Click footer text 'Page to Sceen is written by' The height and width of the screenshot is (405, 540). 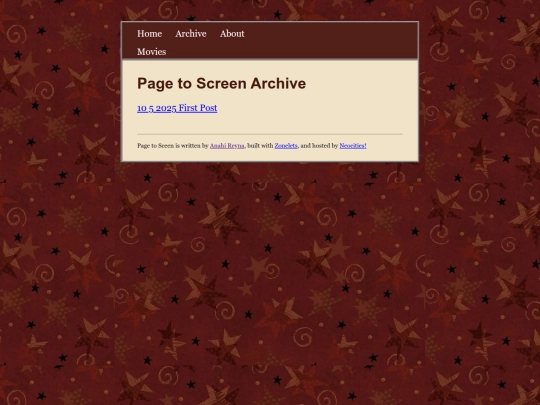click(173, 146)
